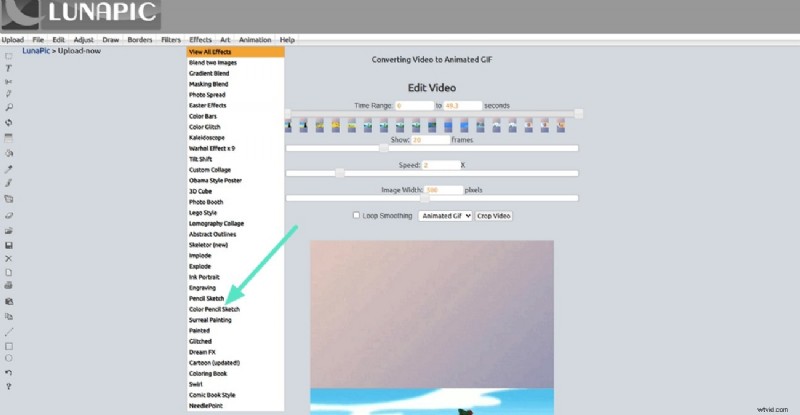Follow the LunaPic breadcrumb link
Screen dimensions: 800x415
(x=36, y=50)
